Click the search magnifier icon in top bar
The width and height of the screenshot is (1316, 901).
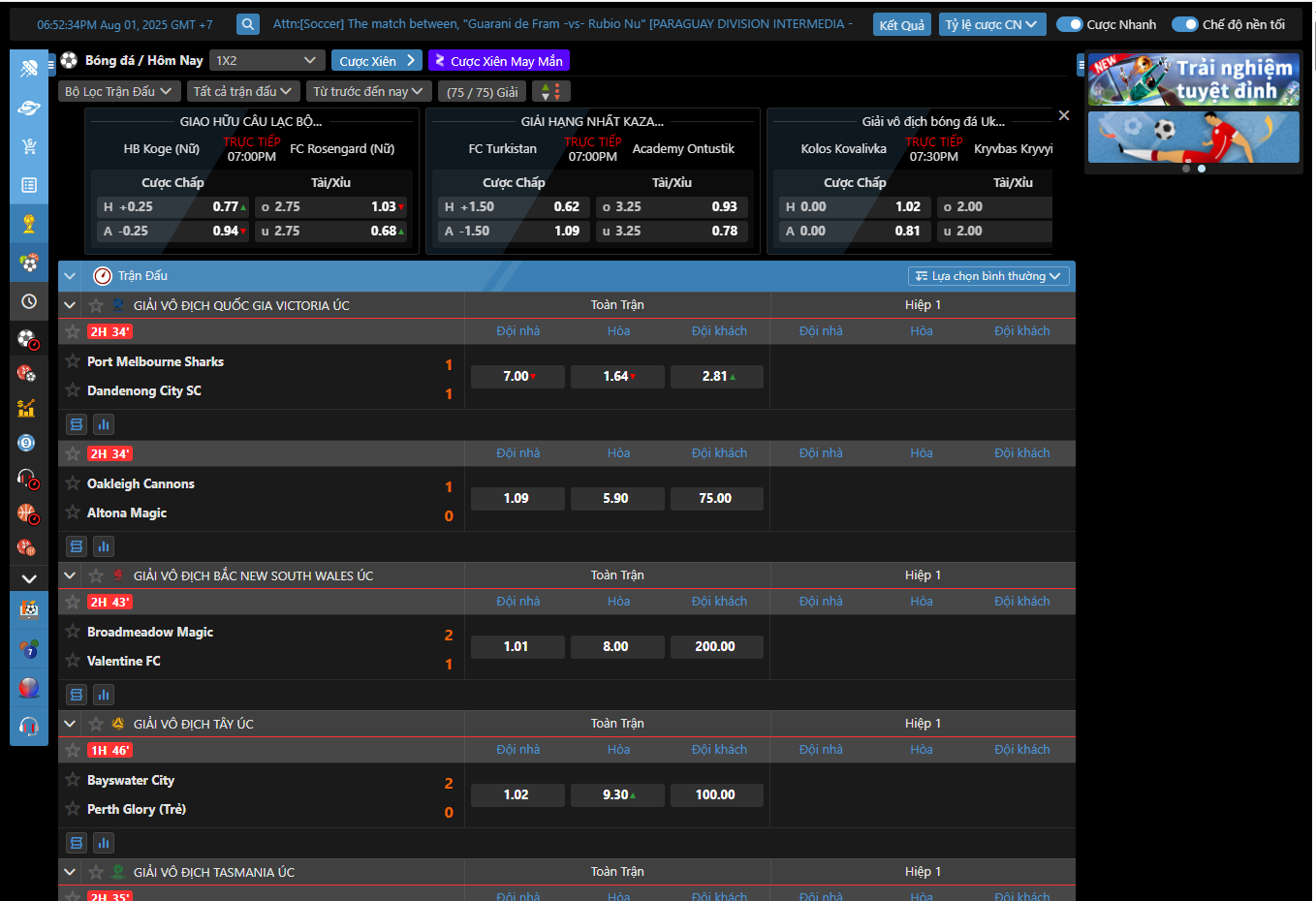coord(248,24)
